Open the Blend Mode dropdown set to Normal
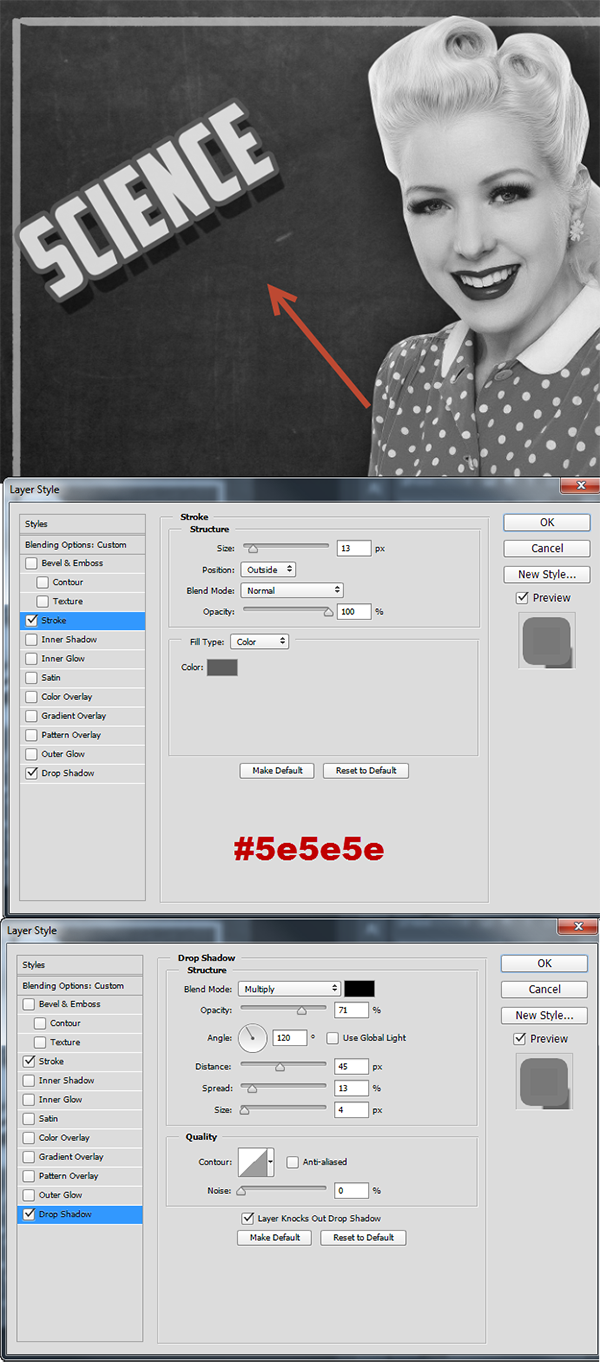The height and width of the screenshot is (1362, 600). point(292,591)
